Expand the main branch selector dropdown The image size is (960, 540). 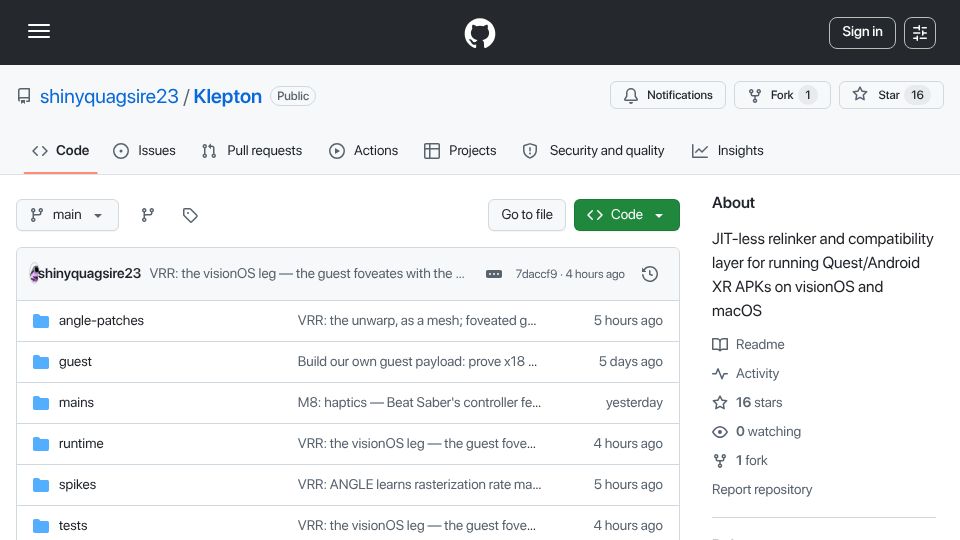point(67,215)
